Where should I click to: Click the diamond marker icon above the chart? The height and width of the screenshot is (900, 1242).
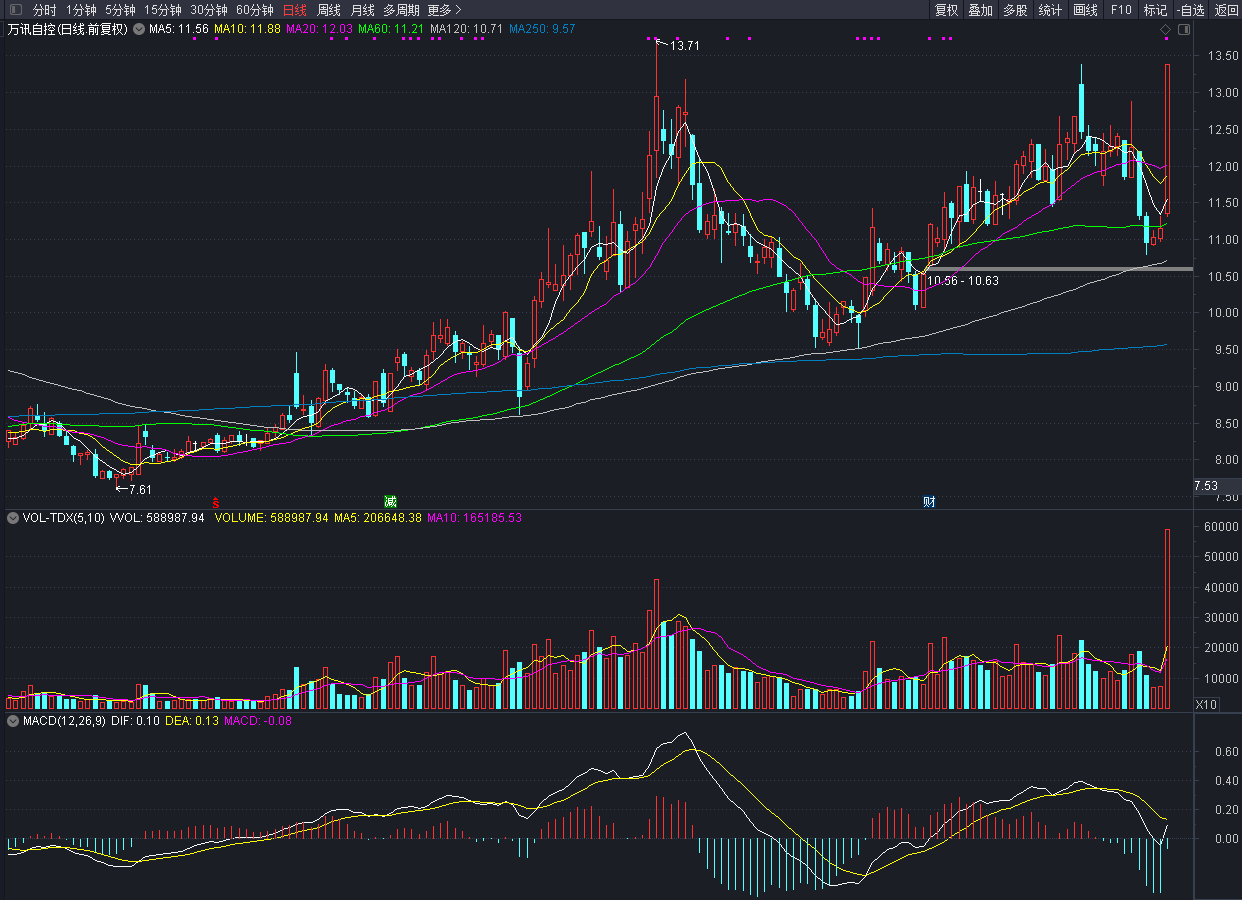tap(1165, 30)
